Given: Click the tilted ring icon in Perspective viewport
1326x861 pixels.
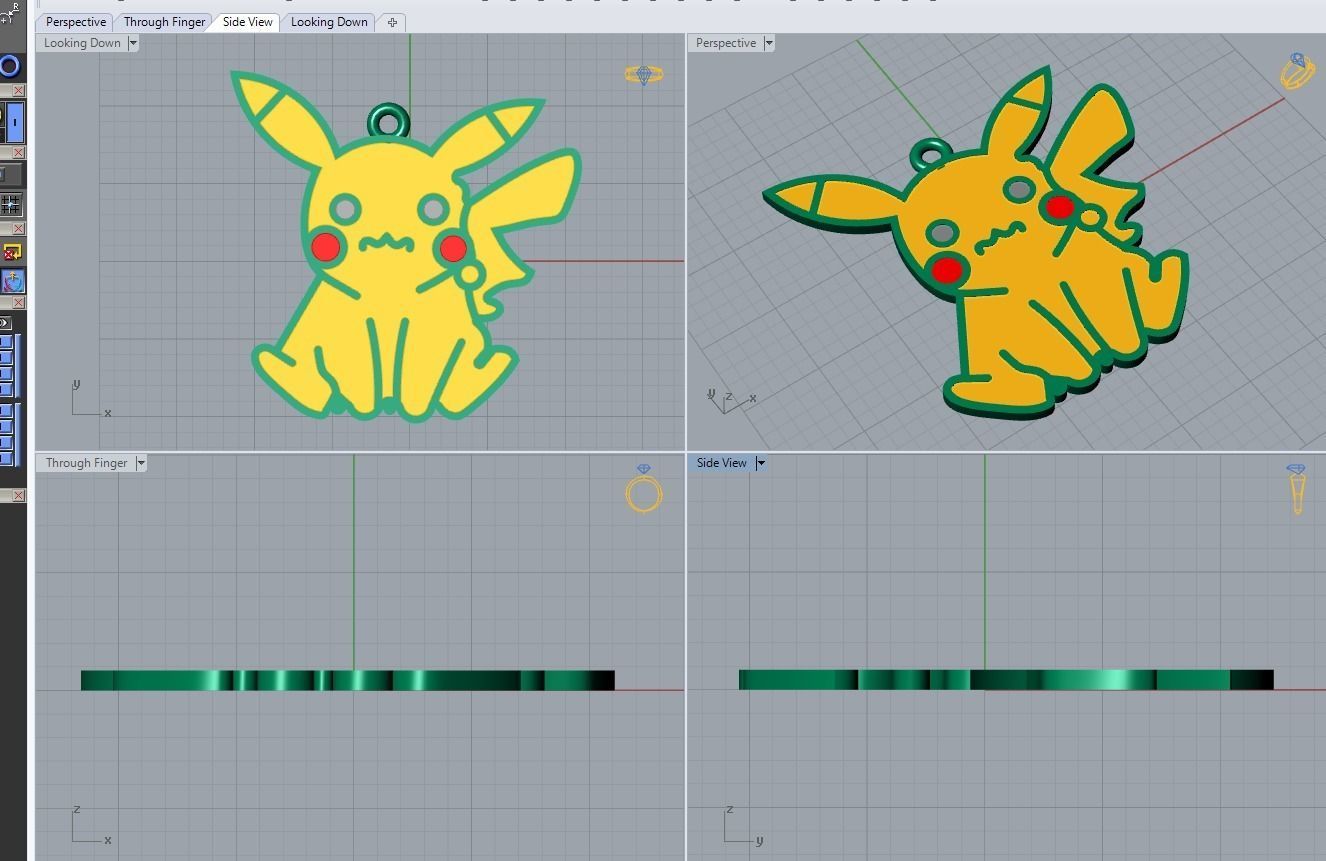Looking at the screenshot, I should click(x=1298, y=72).
